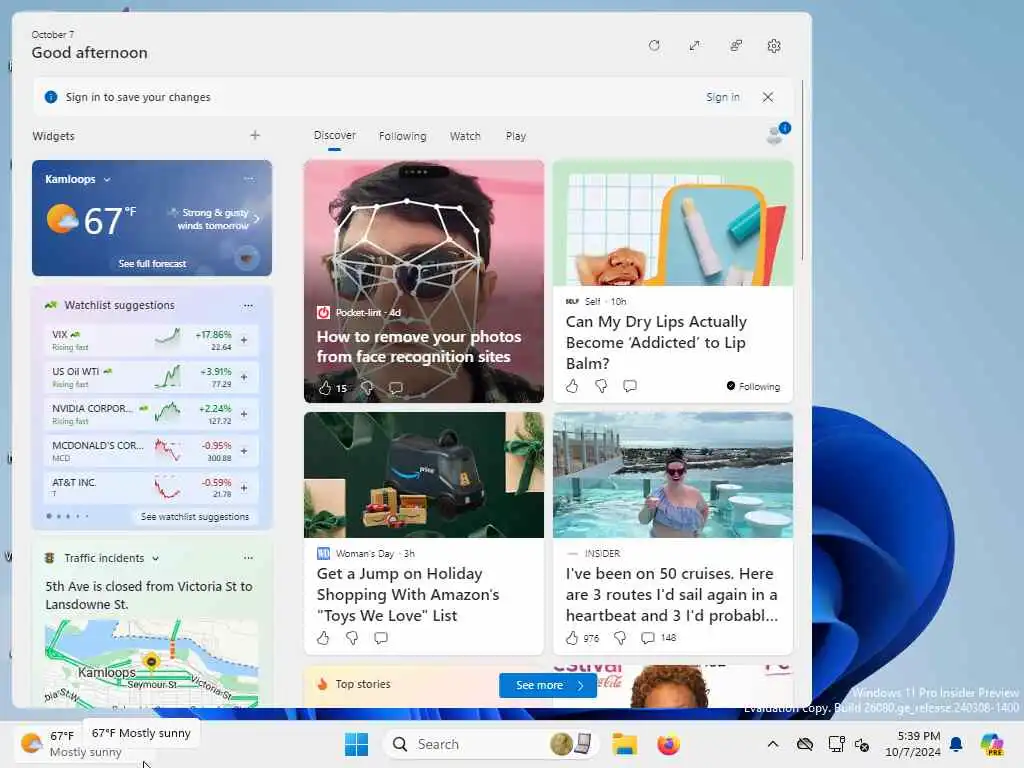Dislike the Amazon Holiday Shopping article
1024x768 pixels.
pyautogui.click(x=351, y=637)
